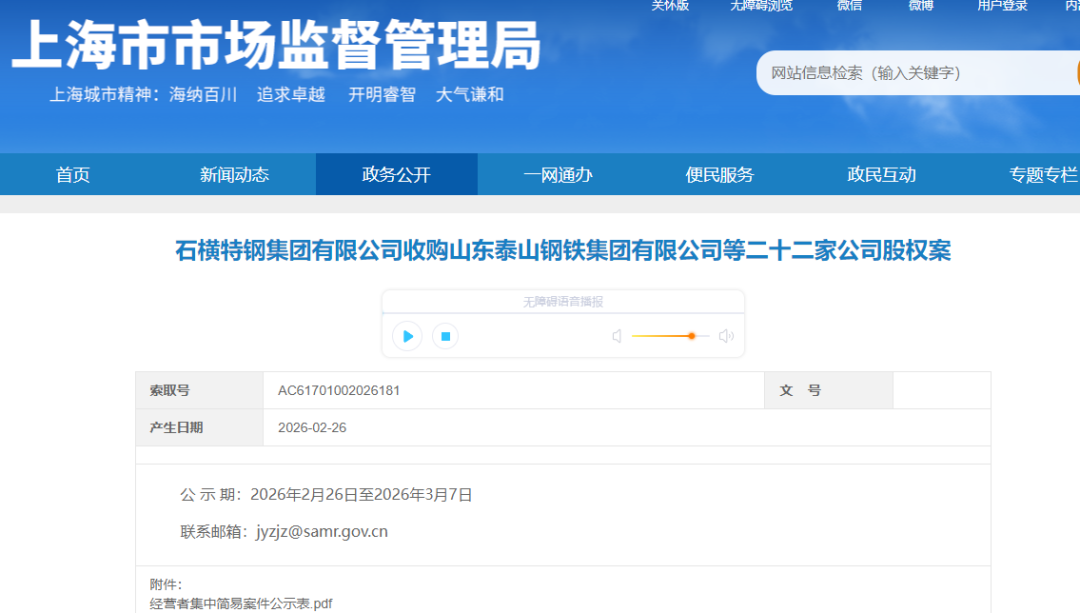Open the 政民互动 navigation tab
Viewport: 1080px width, 613px height.
point(882,174)
